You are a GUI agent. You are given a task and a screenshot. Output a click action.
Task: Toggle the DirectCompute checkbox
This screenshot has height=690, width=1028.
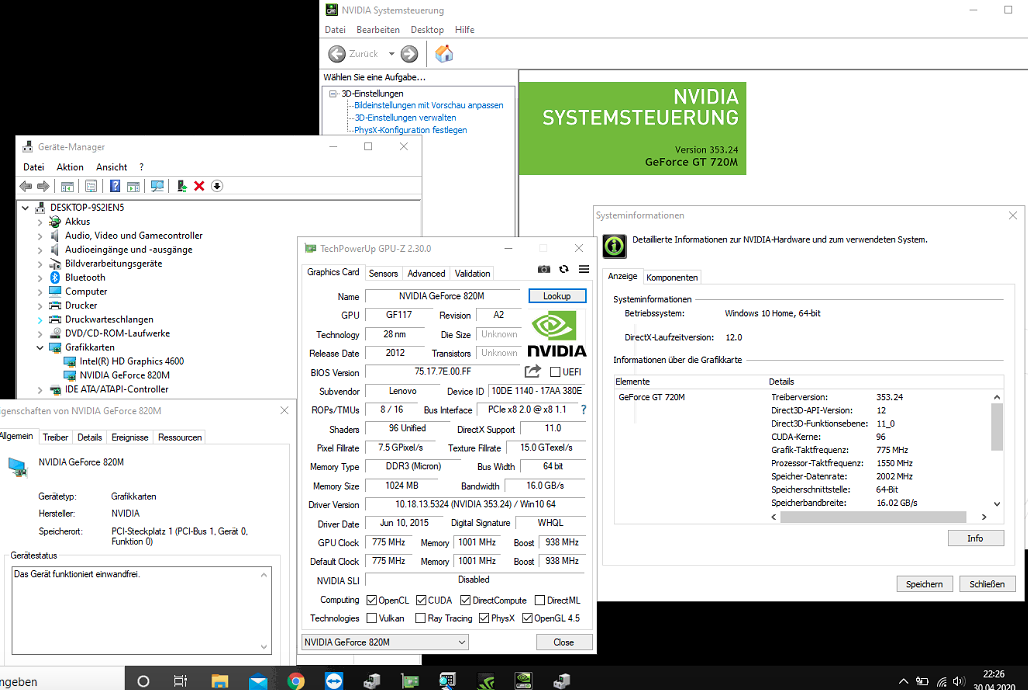pyautogui.click(x=465, y=600)
